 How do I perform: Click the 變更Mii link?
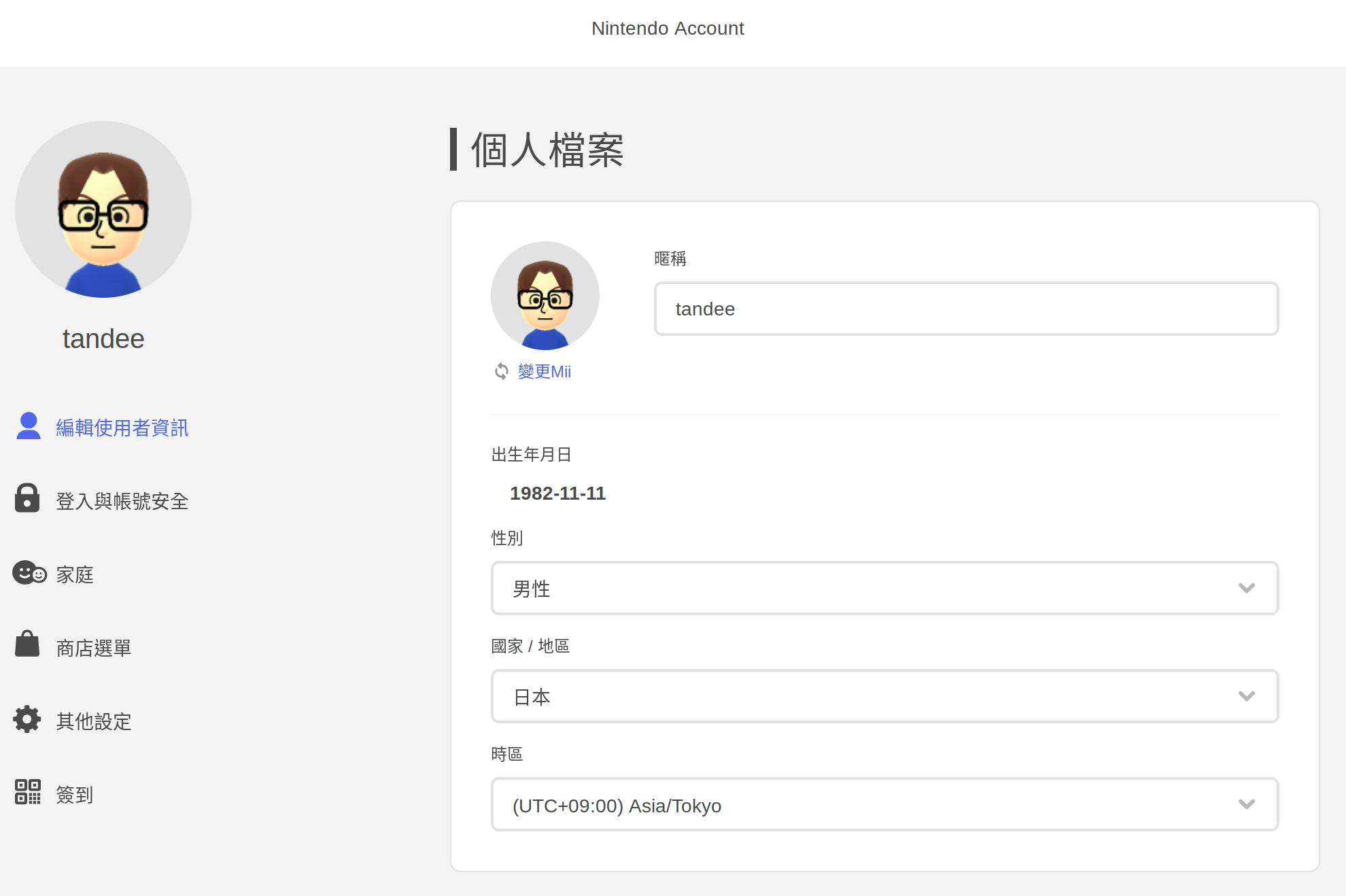tap(545, 371)
